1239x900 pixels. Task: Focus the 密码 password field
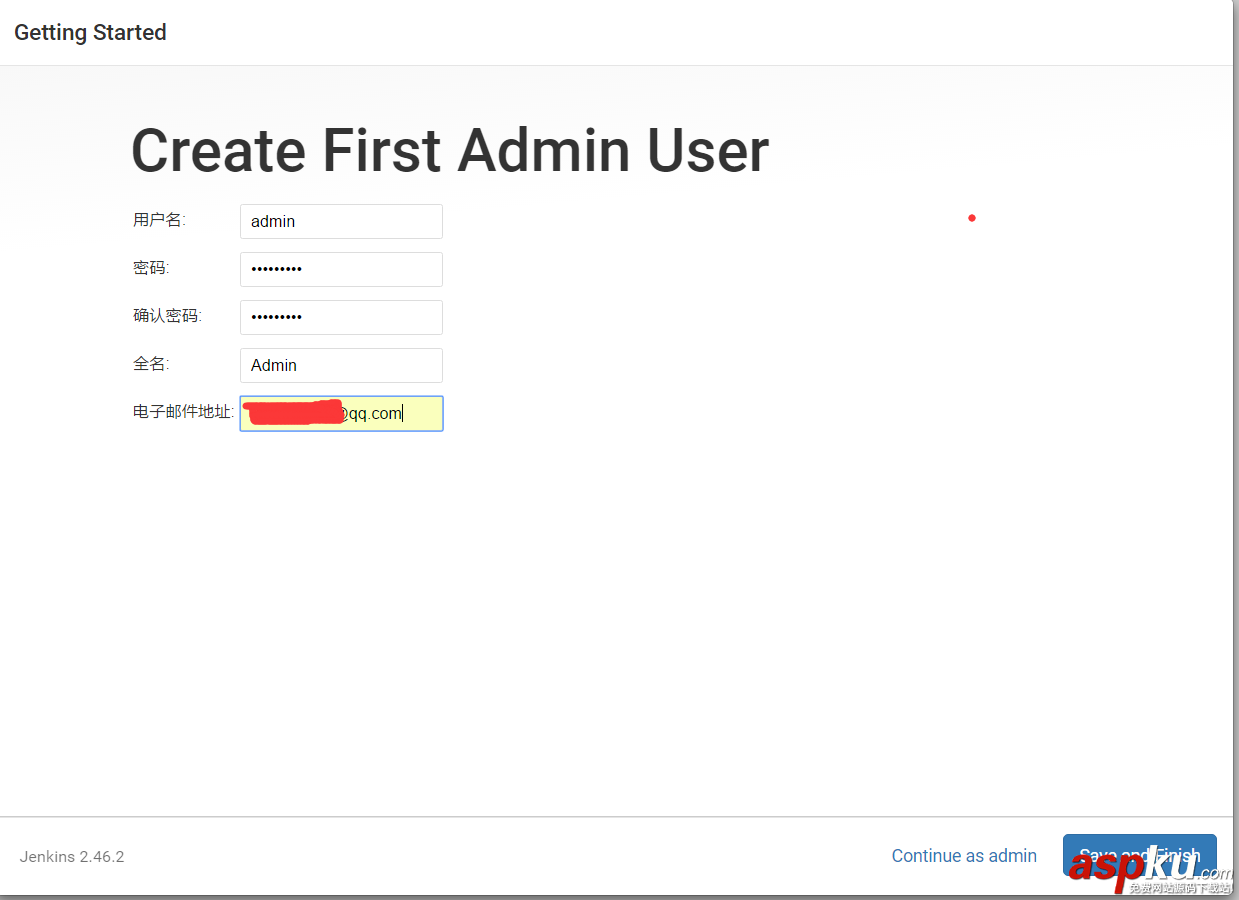pyautogui.click(x=341, y=270)
